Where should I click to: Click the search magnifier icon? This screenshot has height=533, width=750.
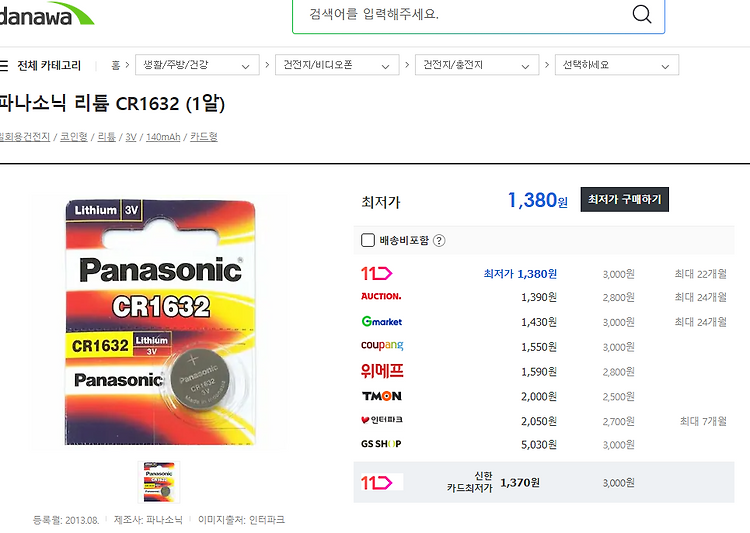pos(641,14)
